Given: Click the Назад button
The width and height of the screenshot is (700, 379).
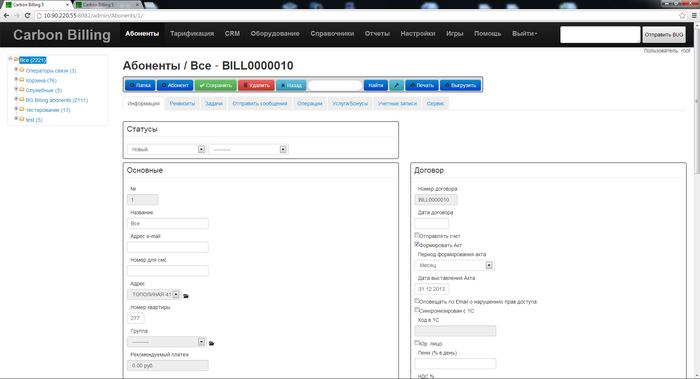Looking at the screenshot, I should 291,85.
